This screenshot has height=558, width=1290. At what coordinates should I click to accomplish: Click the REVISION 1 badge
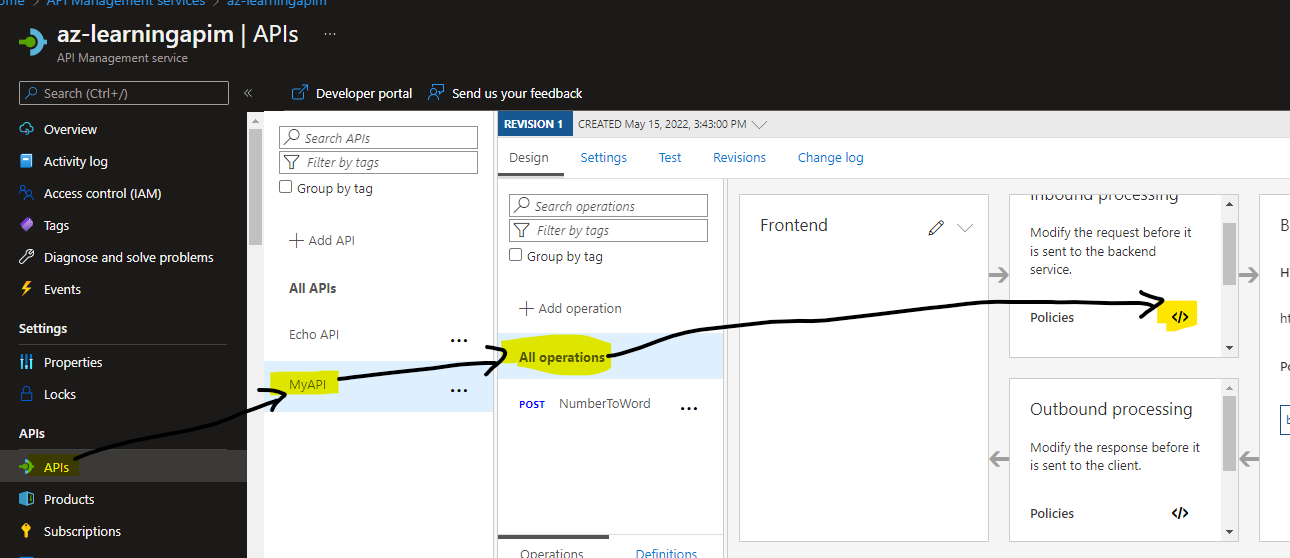coord(535,124)
